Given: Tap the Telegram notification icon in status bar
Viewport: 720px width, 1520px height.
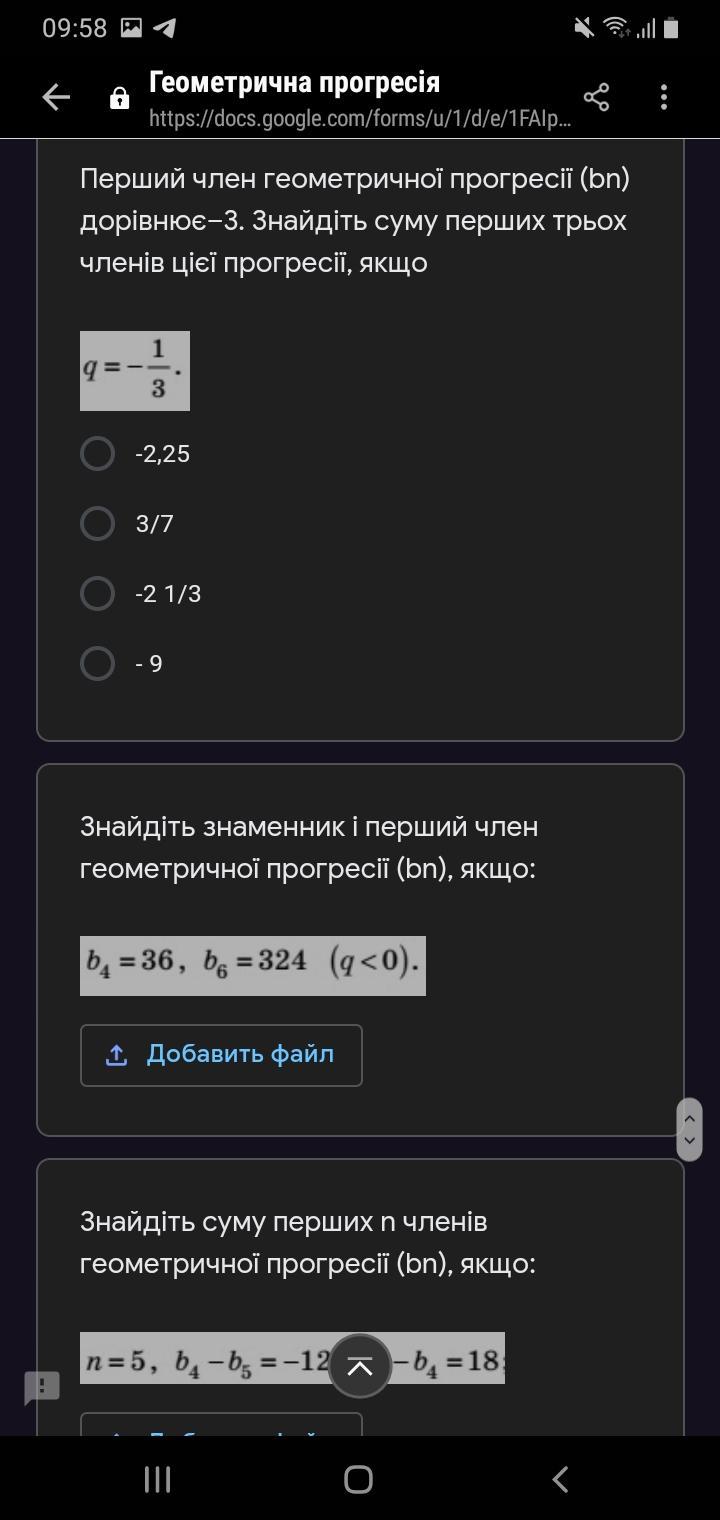Looking at the screenshot, I should (165, 28).
